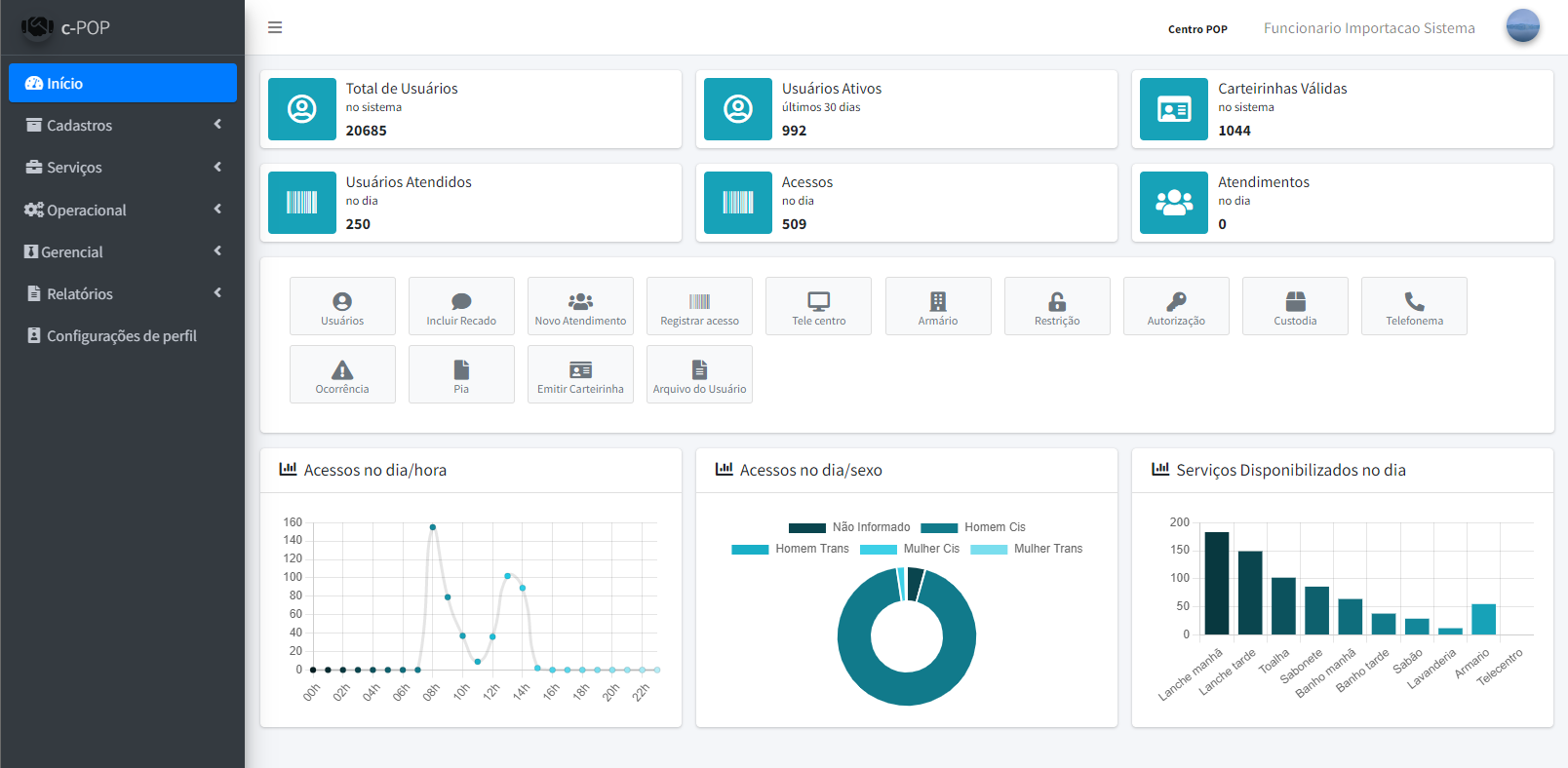
Task: Expand the Relatórios sidebar menu
Action: [x=123, y=293]
